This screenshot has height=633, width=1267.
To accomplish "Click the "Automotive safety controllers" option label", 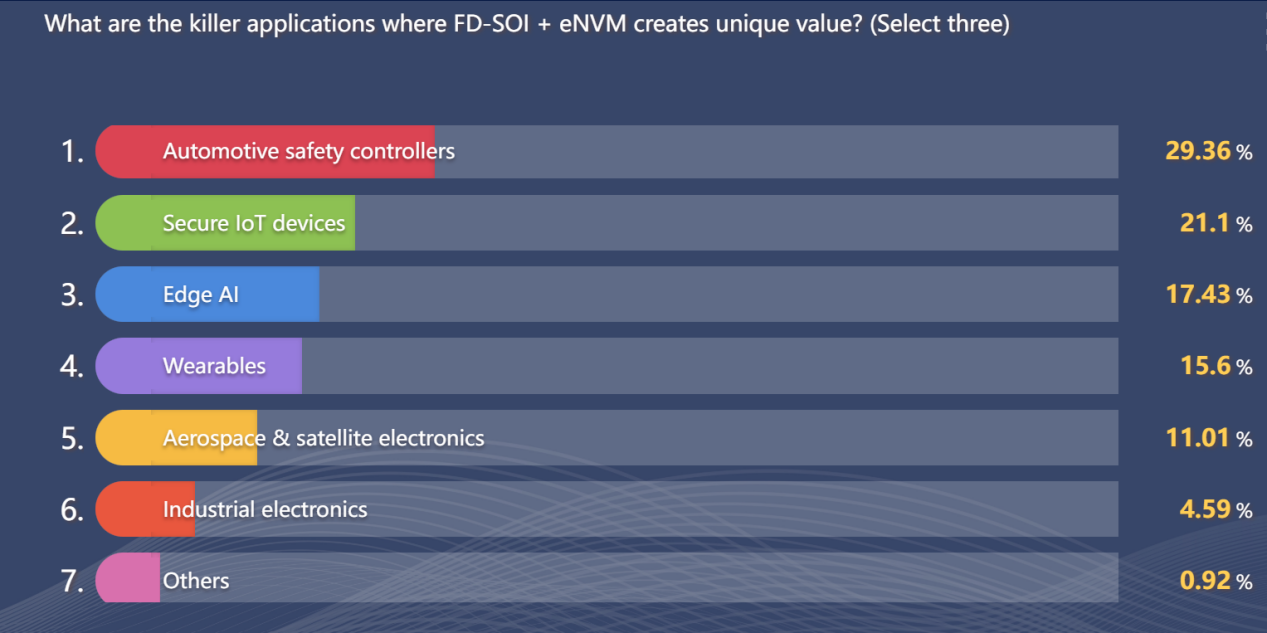I will [x=308, y=151].
